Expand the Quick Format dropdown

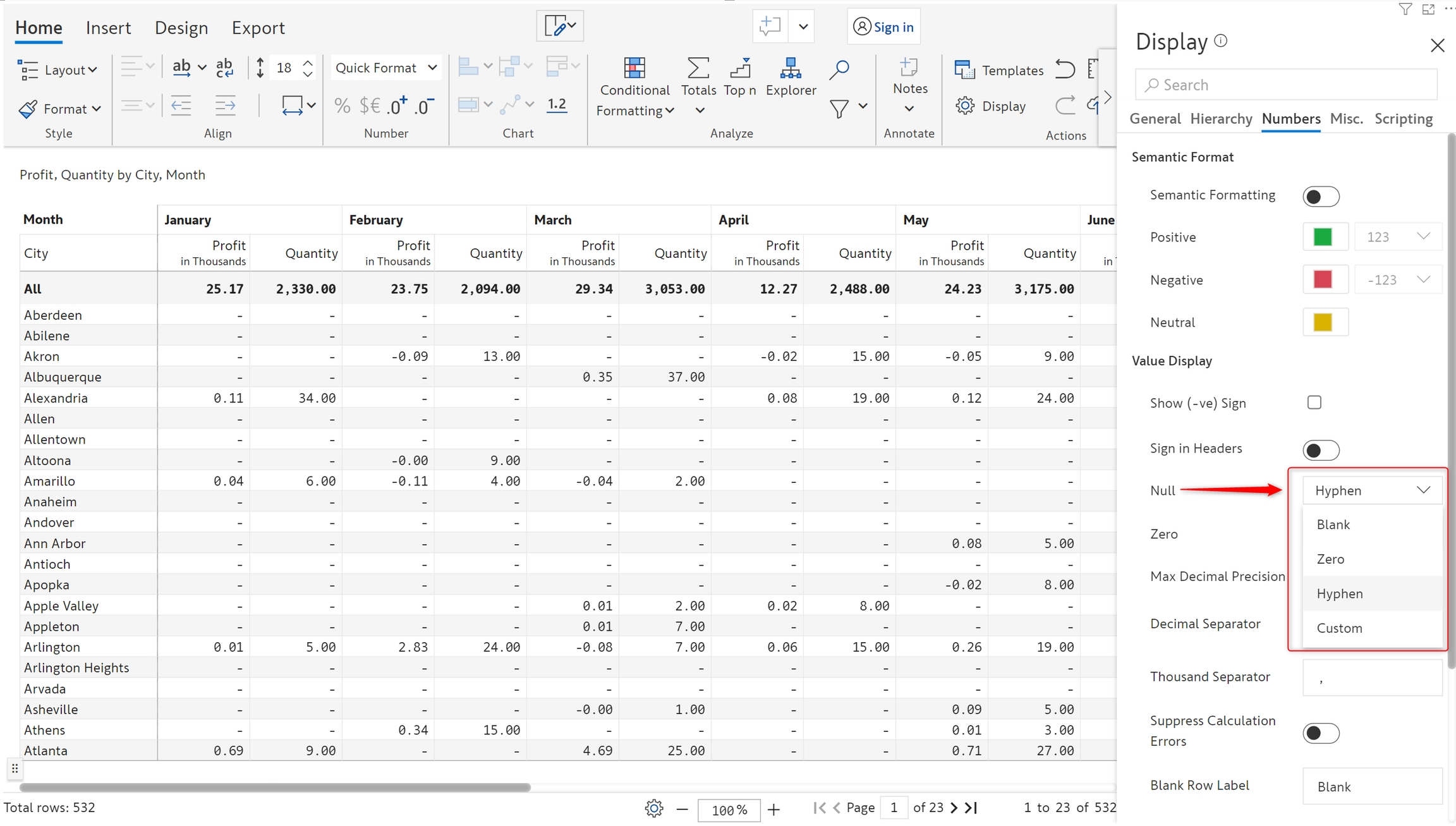[386, 68]
